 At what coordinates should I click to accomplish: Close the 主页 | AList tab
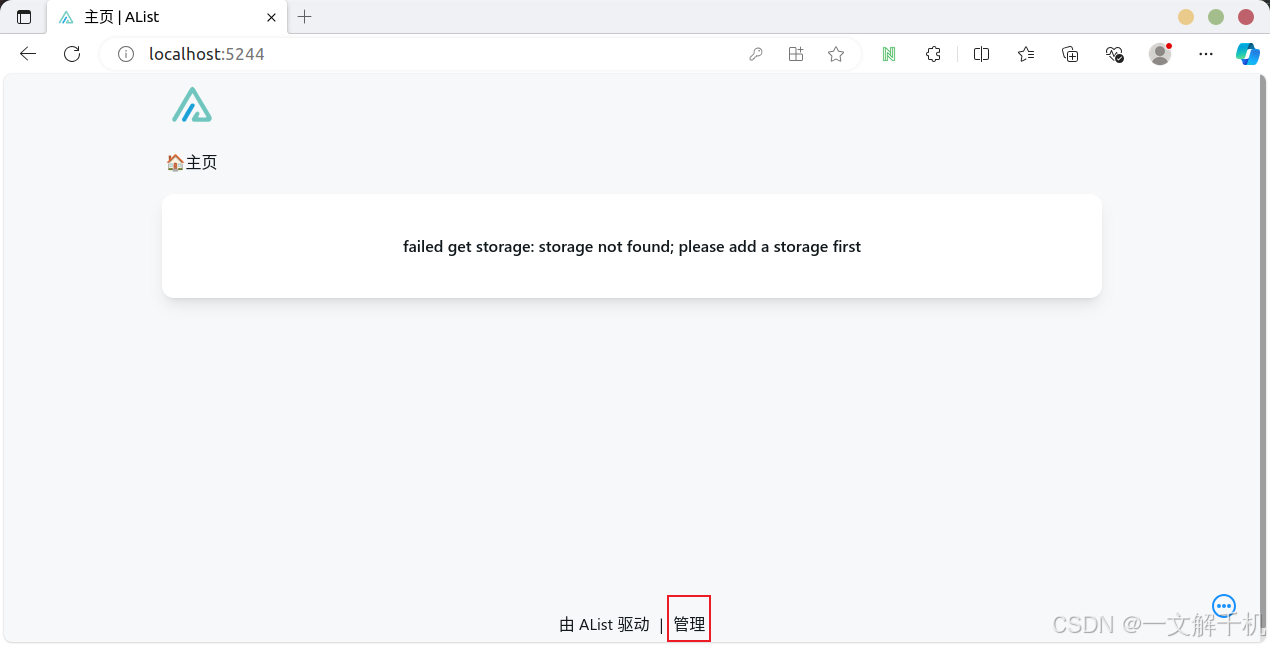pos(271,17)
